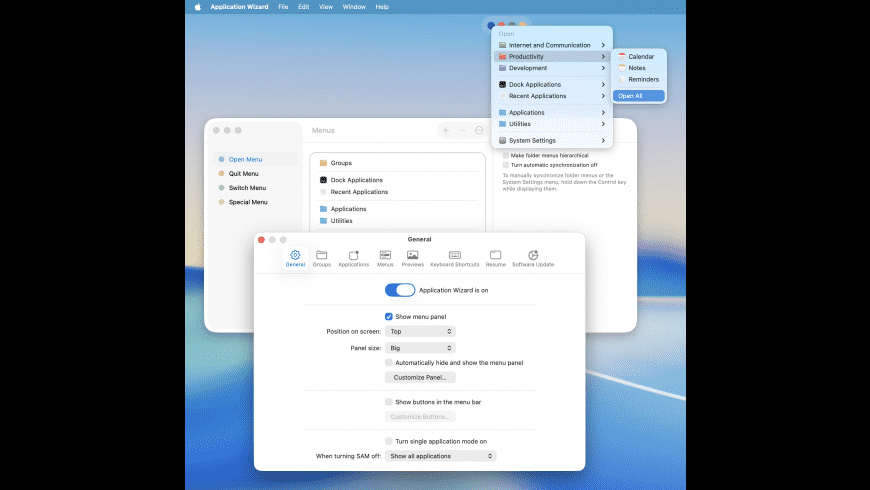Click the blue Open dot in menu panel
This screenshot has height=490, width=870.
(x=491, y=25)
